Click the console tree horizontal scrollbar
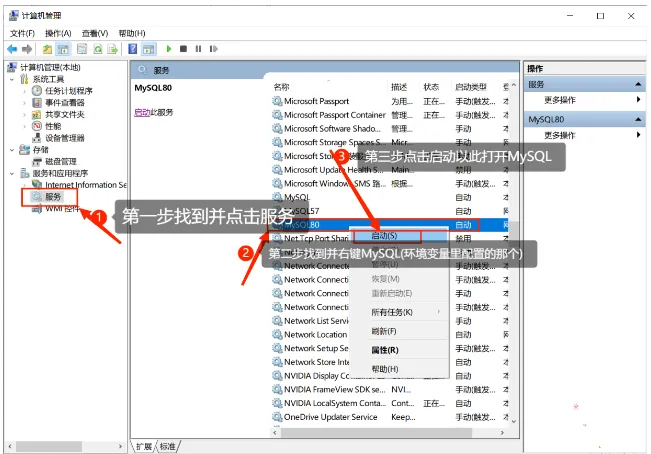651x454 pixels. [x=49, y=447]
